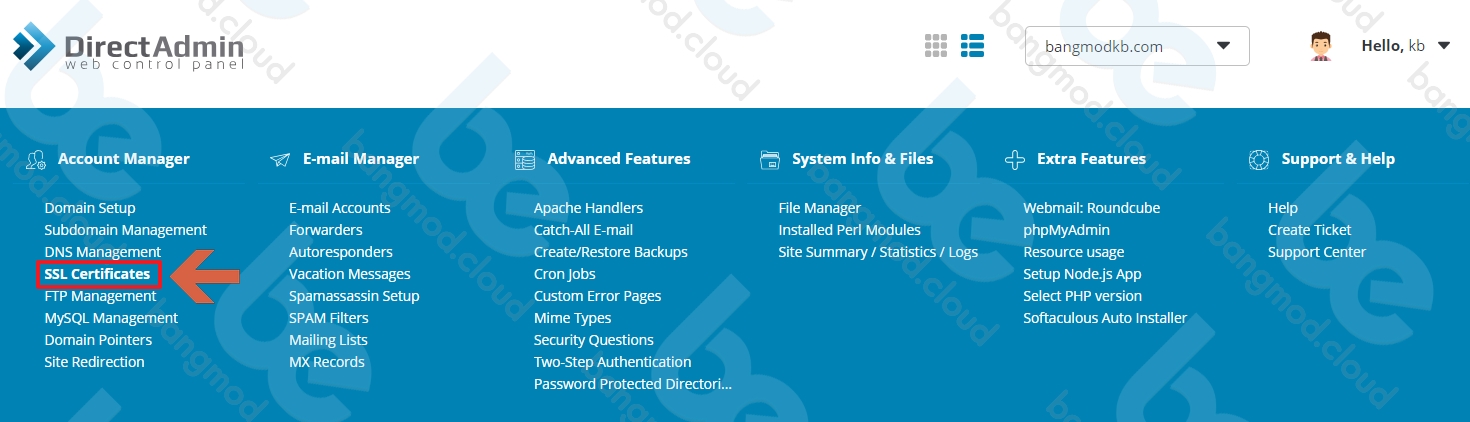The image size is (1470, 422).
Task: Click the E-mail Manager paper plane icon
Action: pos(281,159)
